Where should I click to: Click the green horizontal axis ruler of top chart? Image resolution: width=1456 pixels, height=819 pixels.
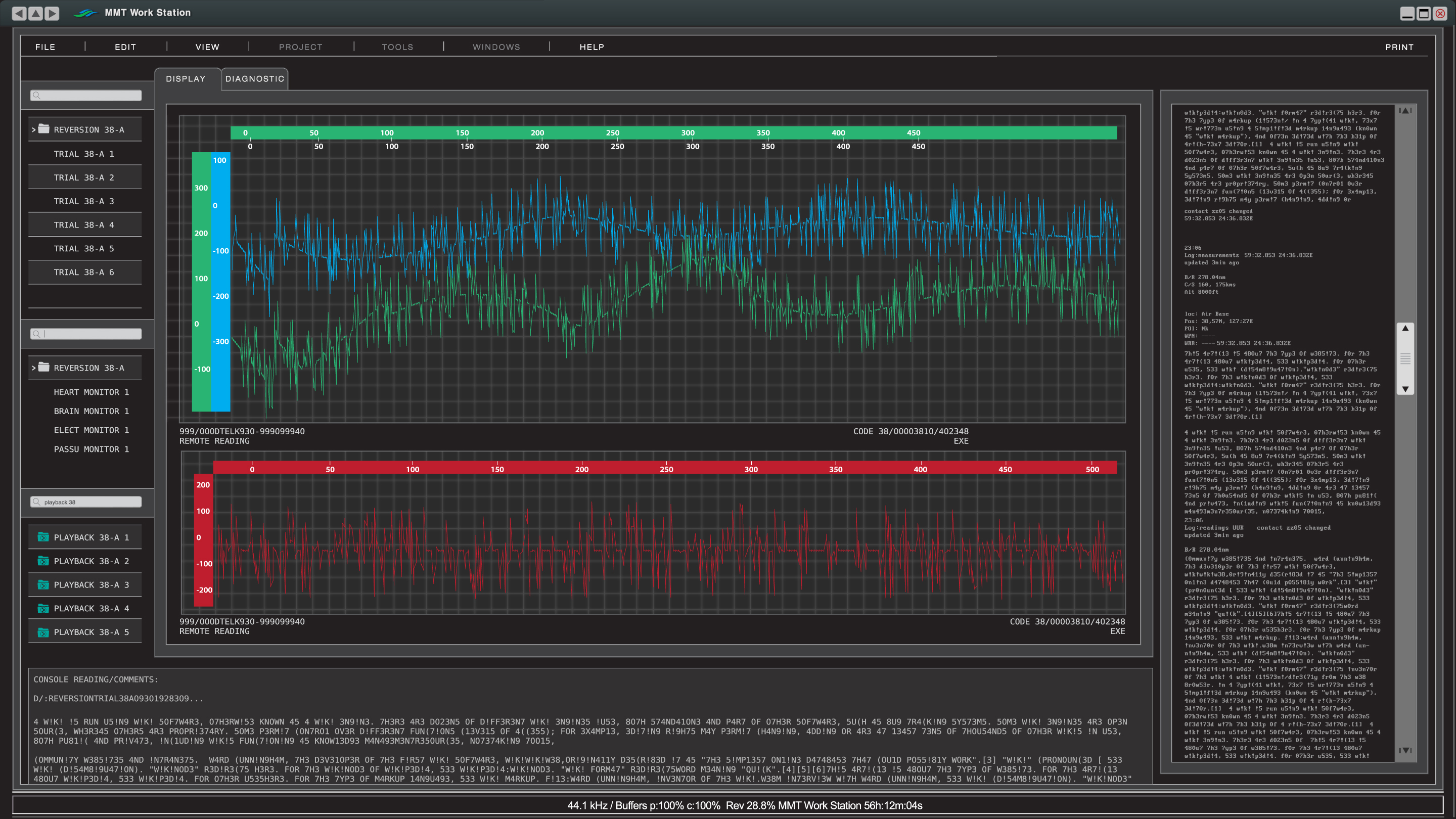coord(673,133)
